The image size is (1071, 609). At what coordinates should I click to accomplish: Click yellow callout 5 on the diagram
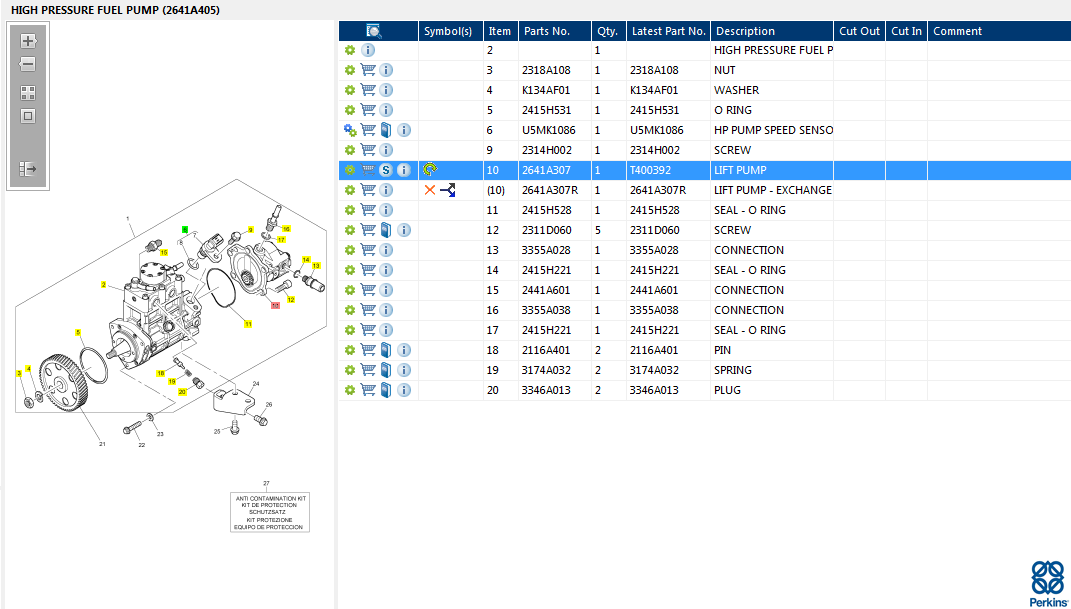coord(79,332)
